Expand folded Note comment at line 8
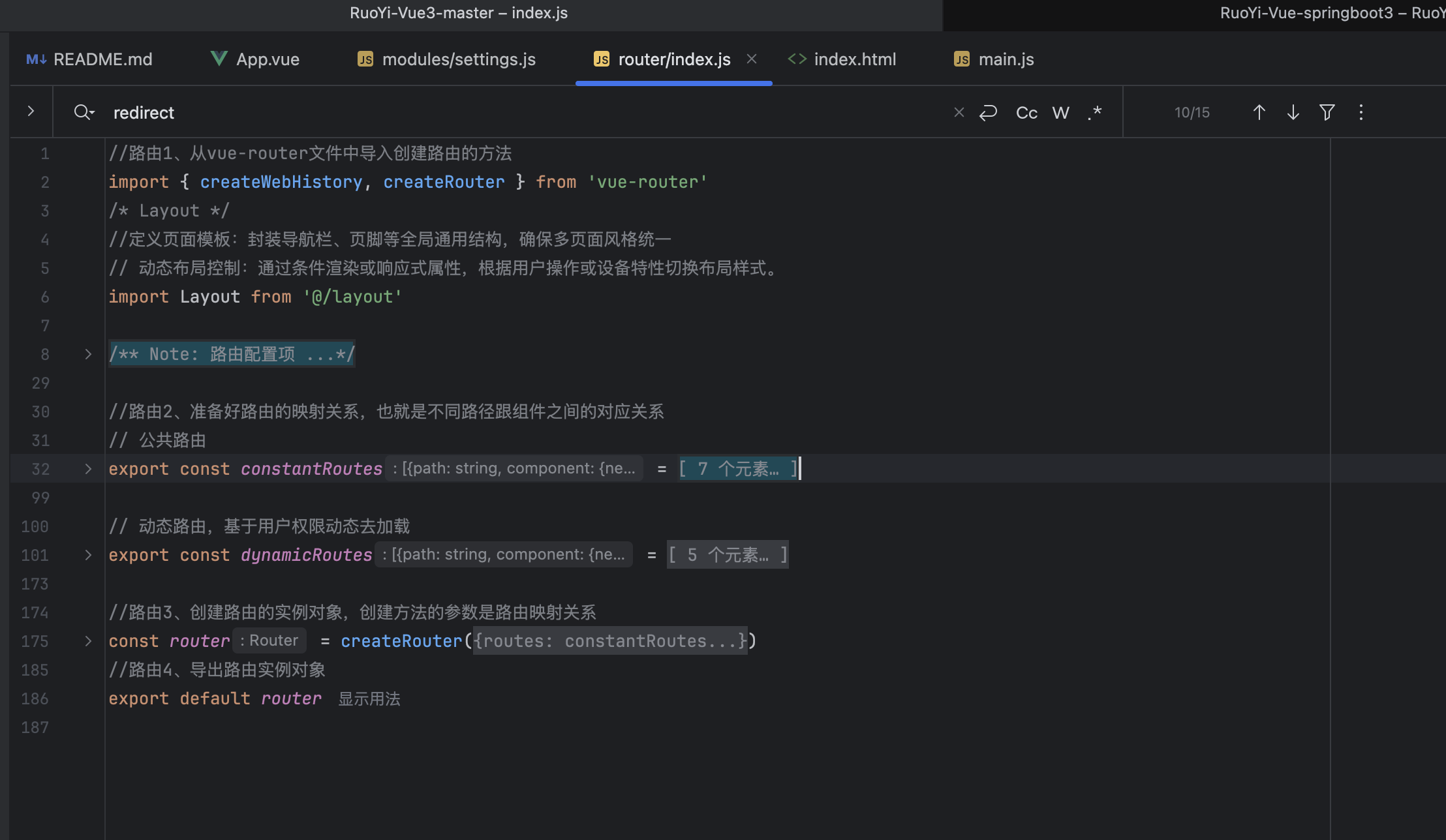 coord(88,354)
